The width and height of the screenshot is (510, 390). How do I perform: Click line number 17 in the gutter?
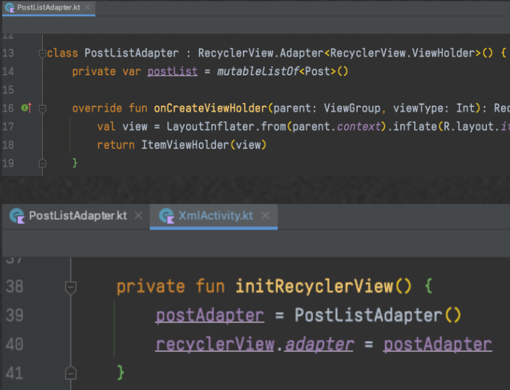coord(8,126)
